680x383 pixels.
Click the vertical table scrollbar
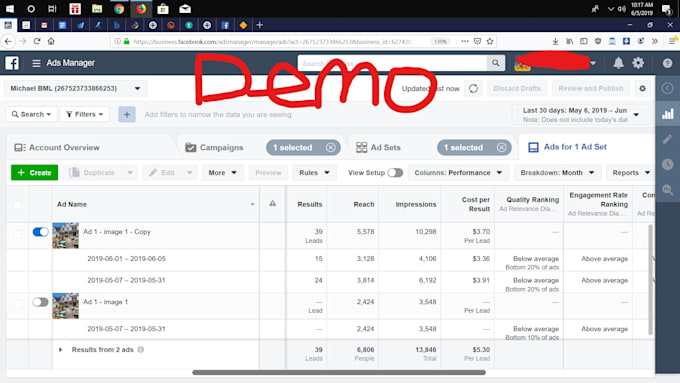(650, 280)
